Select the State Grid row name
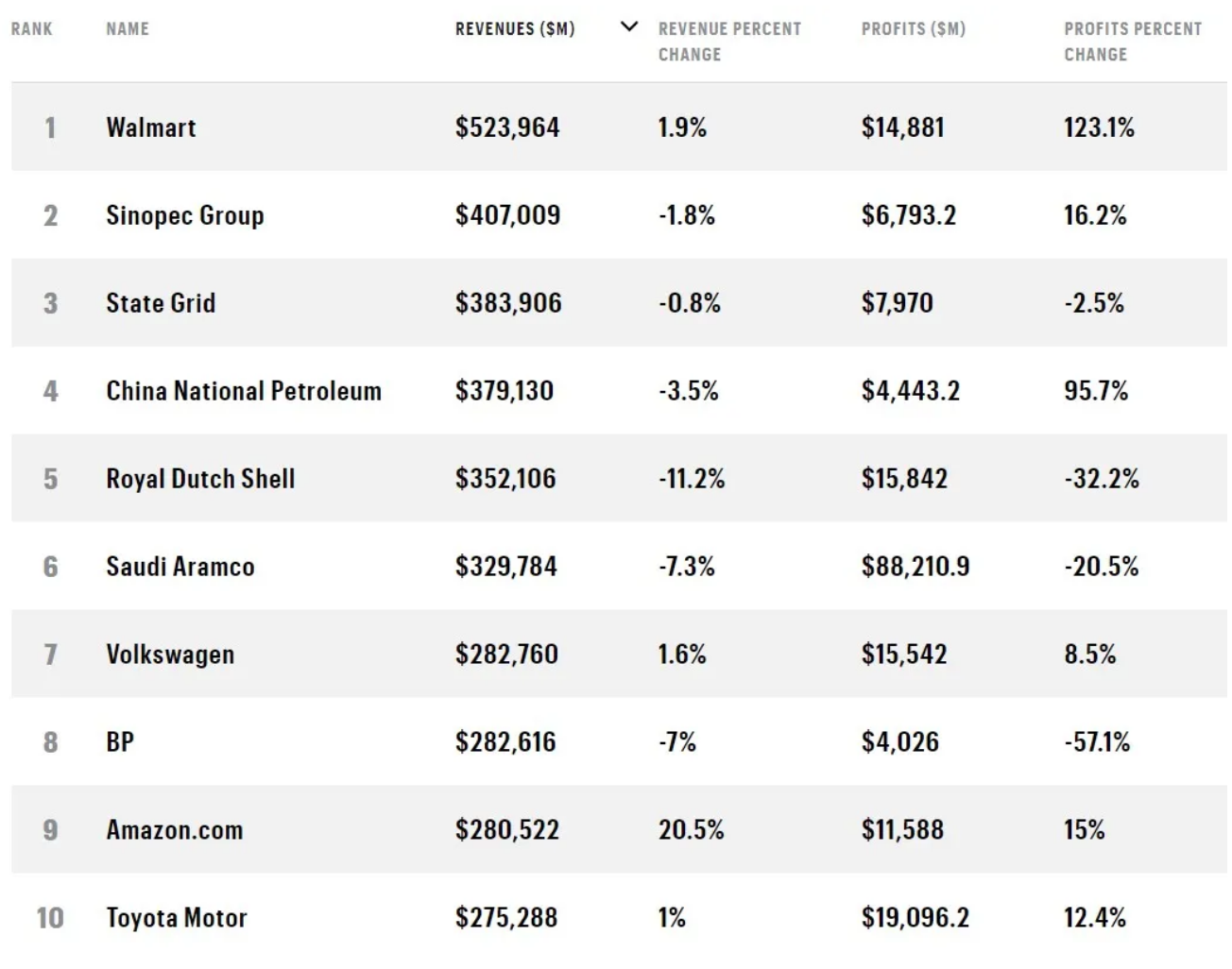Screen dimensions: 1232x969 (x=161, y=303)
